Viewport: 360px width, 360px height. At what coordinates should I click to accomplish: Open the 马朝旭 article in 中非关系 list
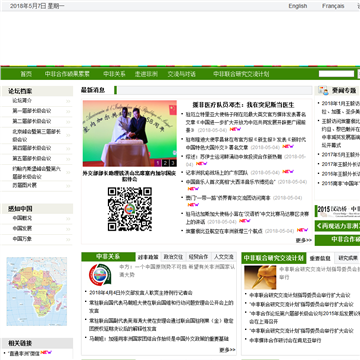pyautogui.click(x=159, y=339)
